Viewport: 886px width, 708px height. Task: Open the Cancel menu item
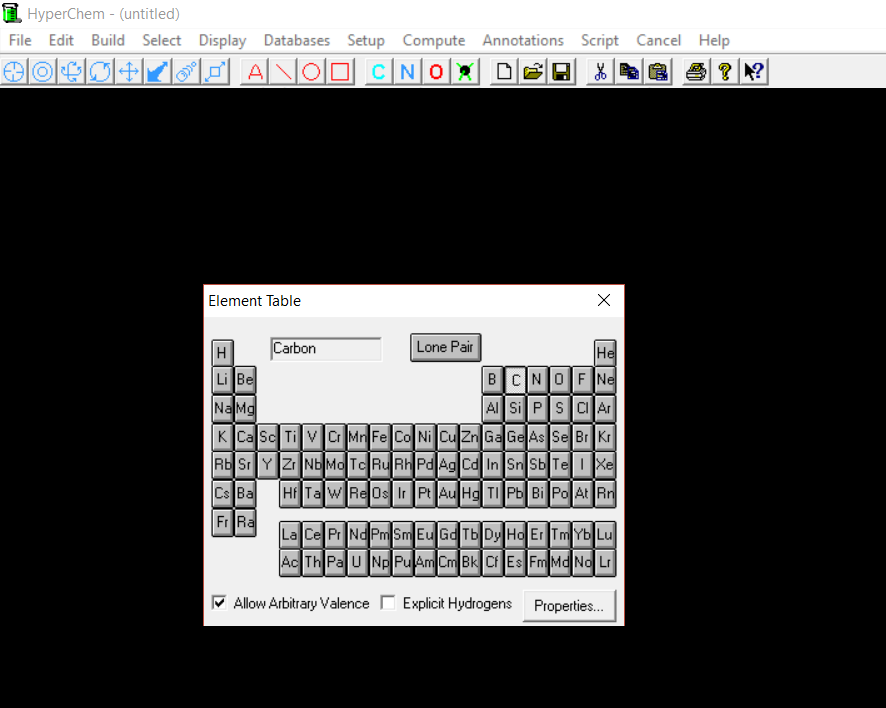click(658, 41)
